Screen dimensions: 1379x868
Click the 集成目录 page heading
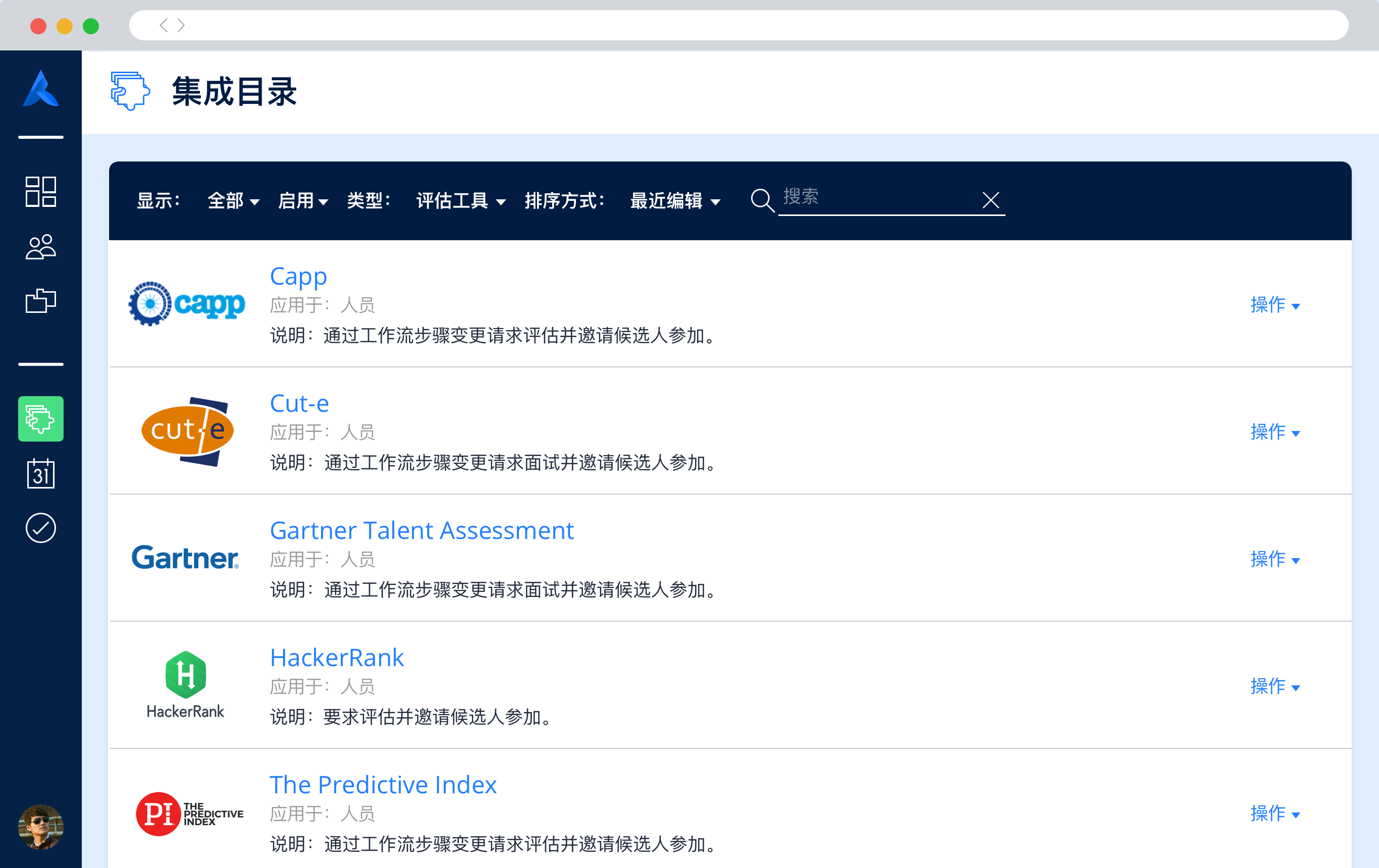coord(234,91)
